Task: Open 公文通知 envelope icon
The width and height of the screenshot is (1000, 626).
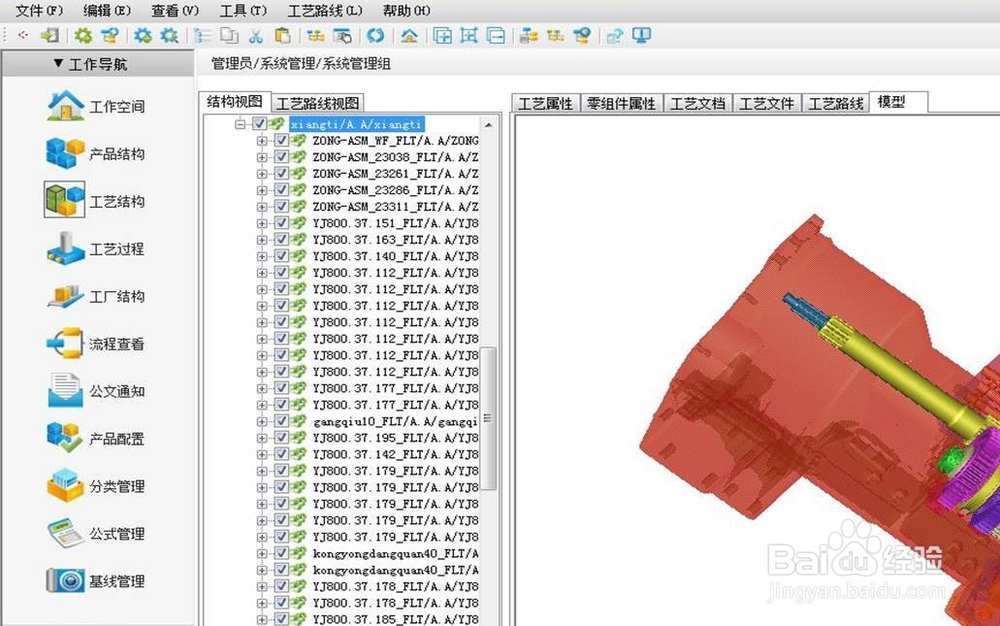Action: point(65,391)
